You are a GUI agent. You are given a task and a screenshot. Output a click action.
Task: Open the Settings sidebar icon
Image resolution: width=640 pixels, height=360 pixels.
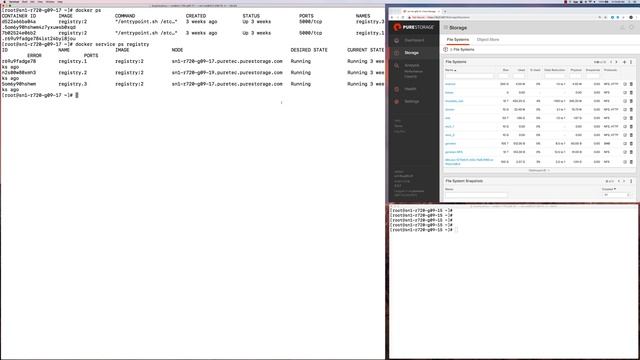pos(396,102)
